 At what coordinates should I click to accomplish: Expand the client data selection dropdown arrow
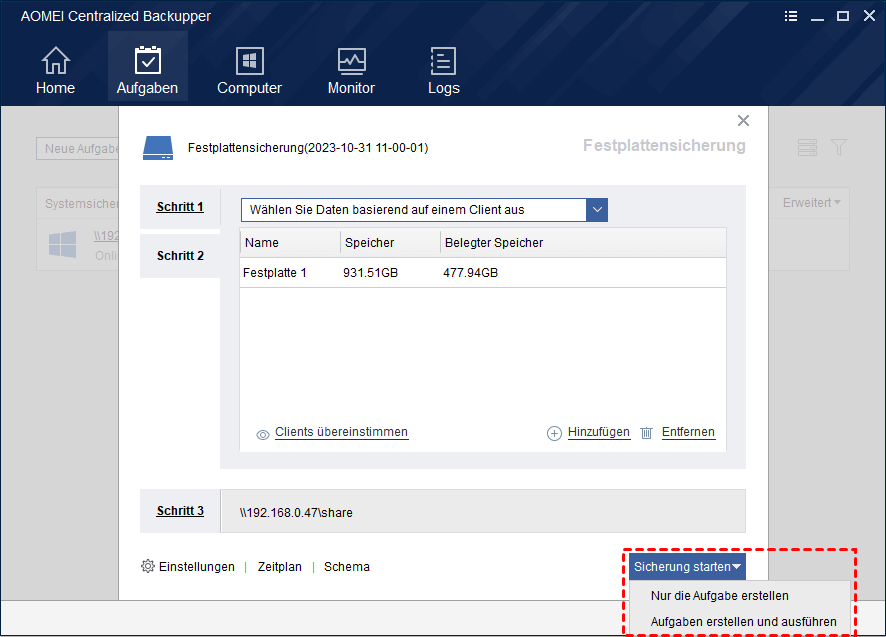coord(597,210)
